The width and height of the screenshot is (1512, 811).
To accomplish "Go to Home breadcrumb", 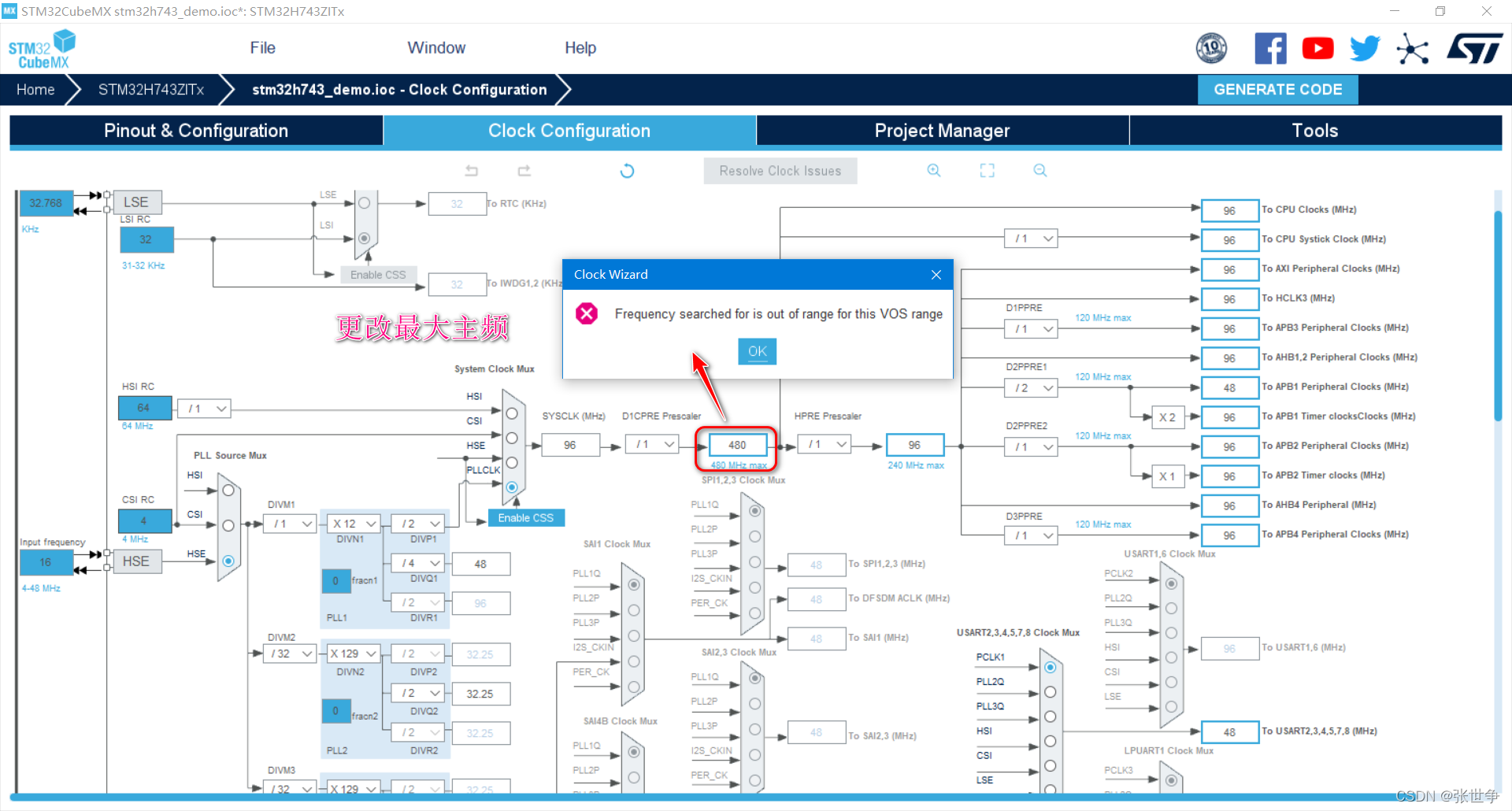I will click(35, 90).
